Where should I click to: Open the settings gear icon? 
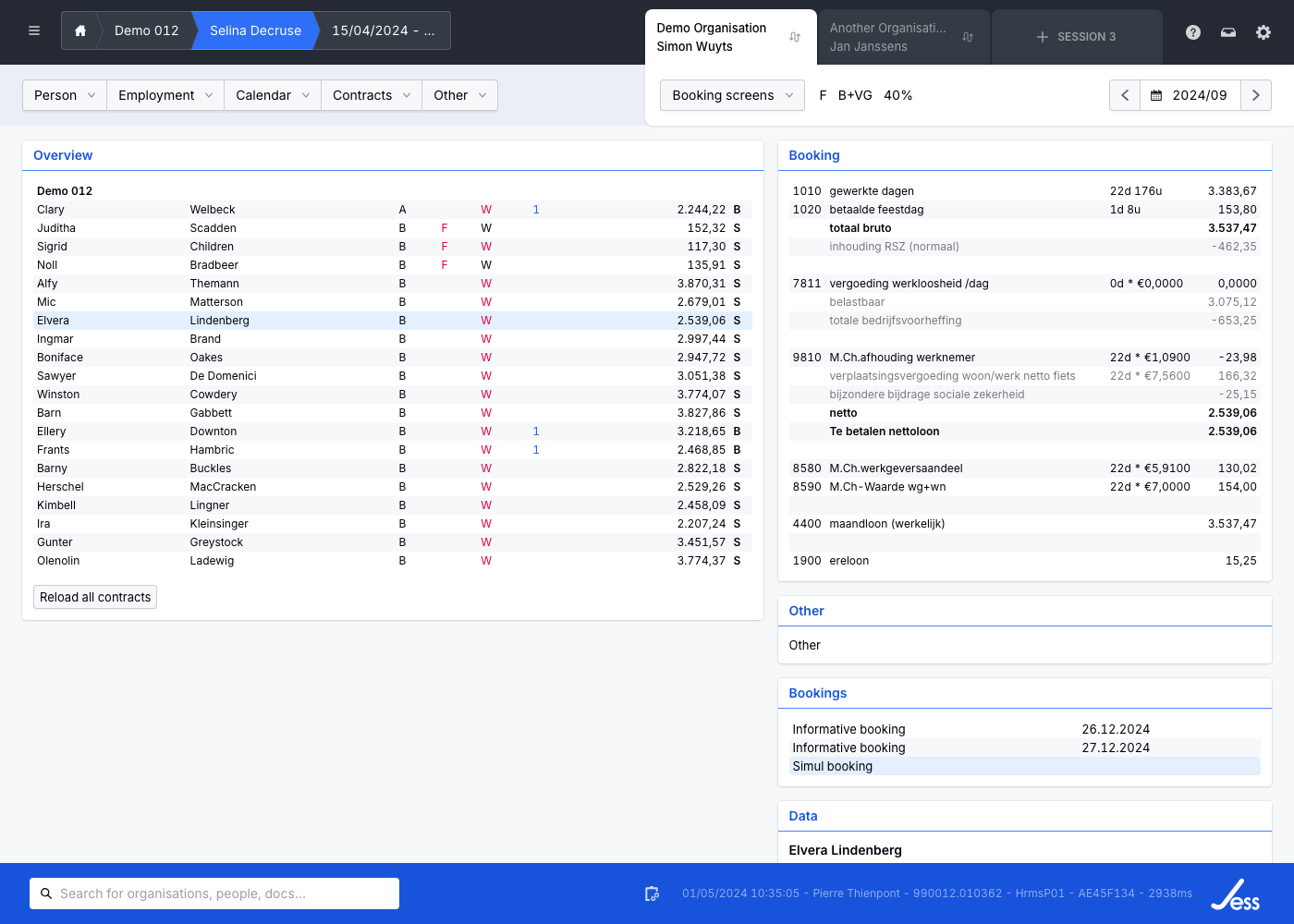[1263, 32]
